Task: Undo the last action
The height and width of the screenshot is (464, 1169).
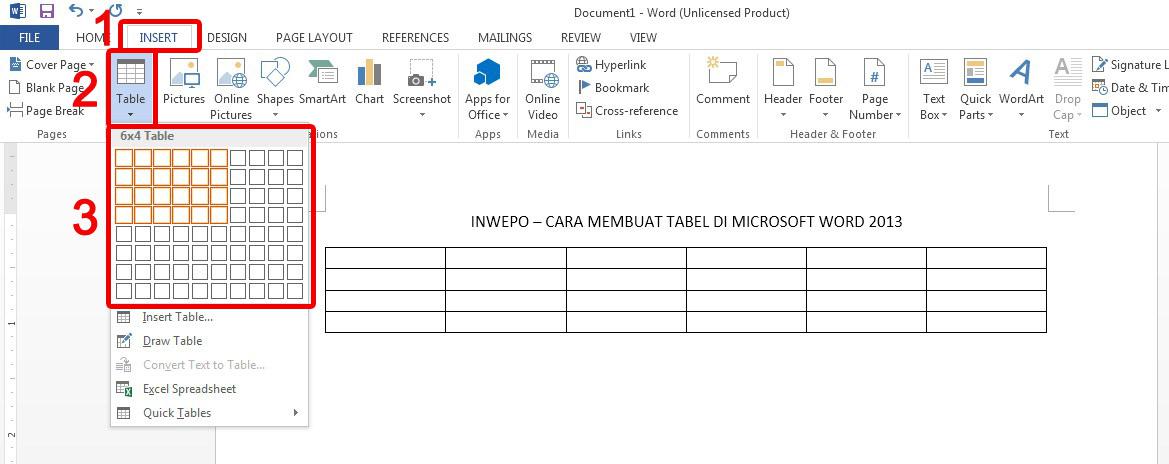Action: [x=75, y=11]
